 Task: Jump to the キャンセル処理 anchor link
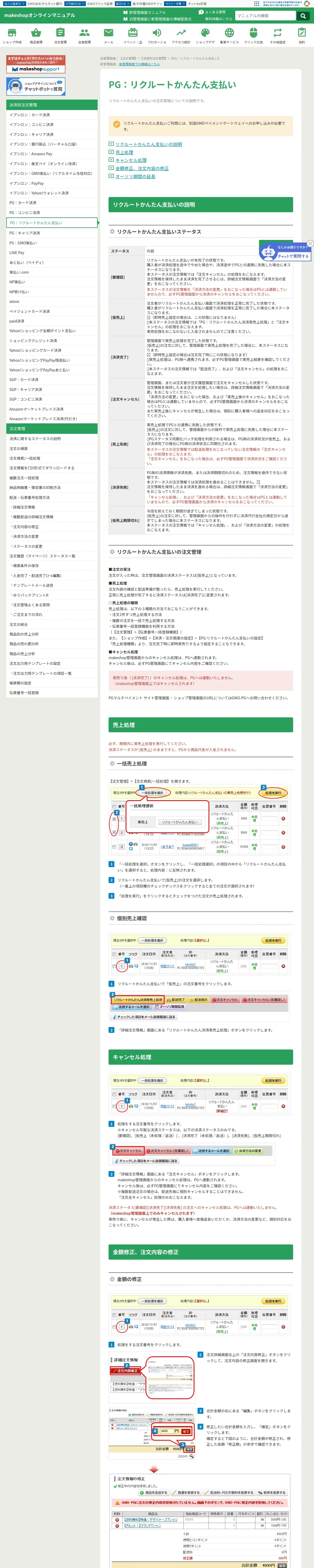pyautogui.click(x=131, y=160)
